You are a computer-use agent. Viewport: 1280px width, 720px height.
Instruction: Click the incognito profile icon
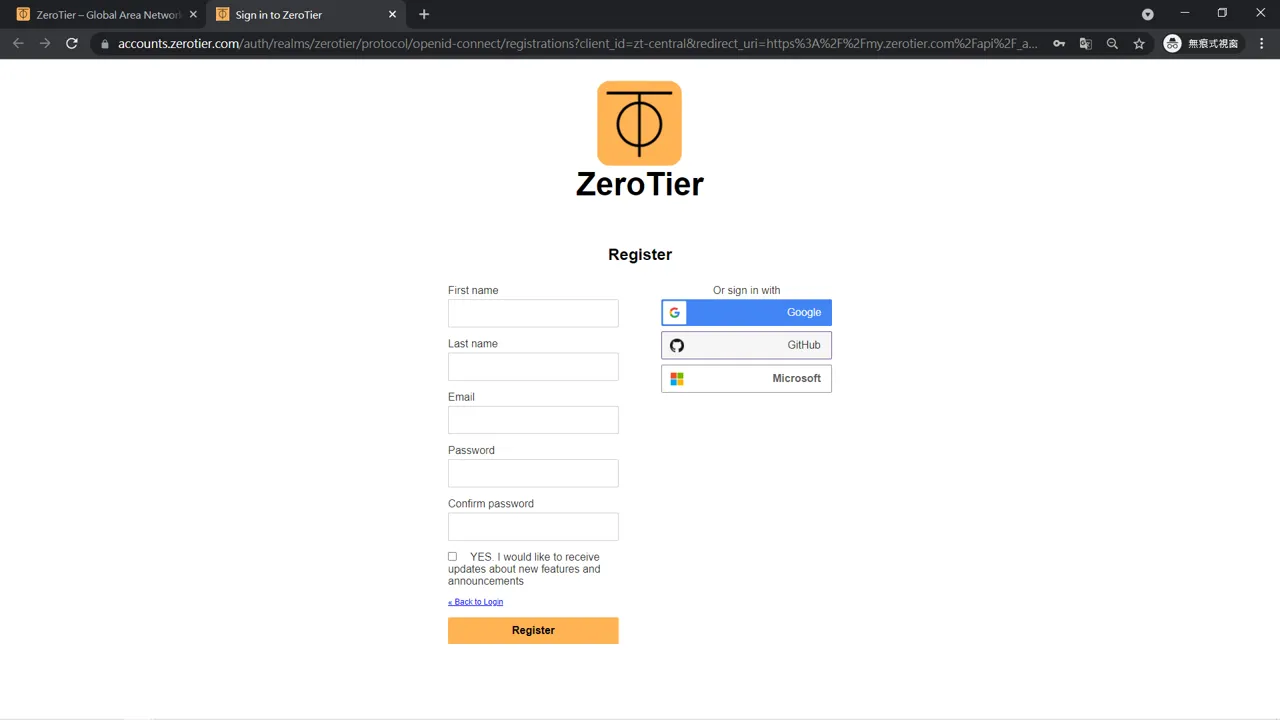[1173, 44]
